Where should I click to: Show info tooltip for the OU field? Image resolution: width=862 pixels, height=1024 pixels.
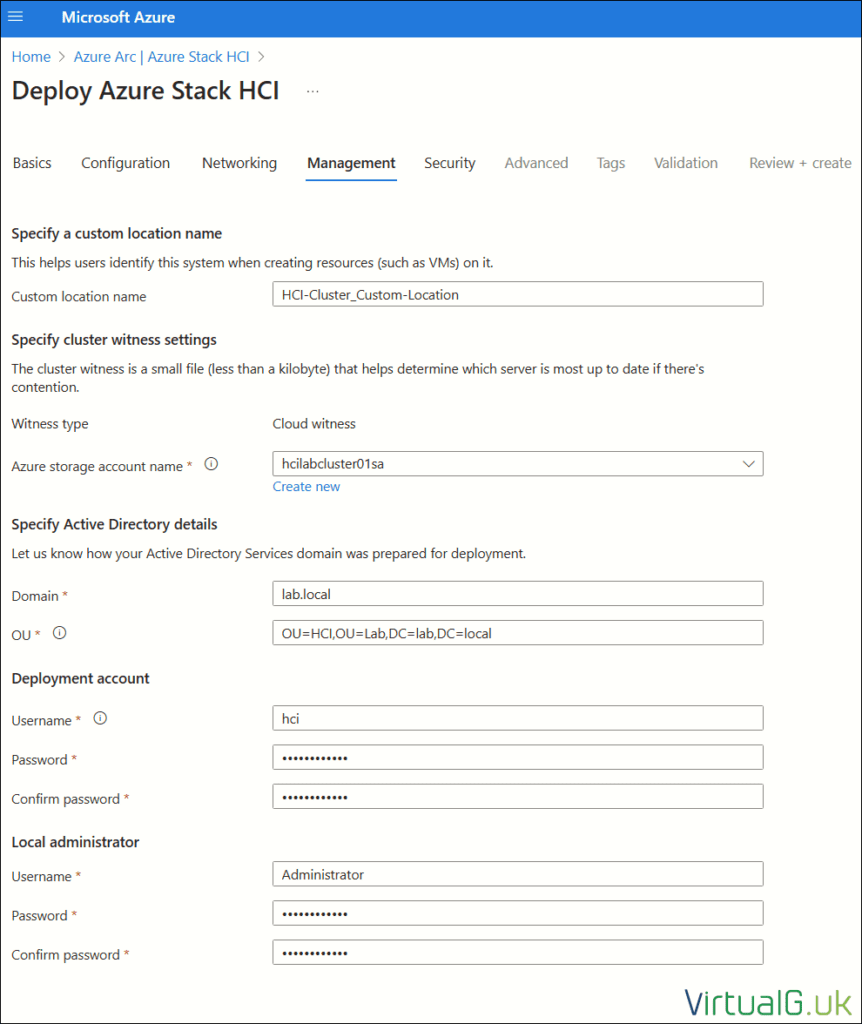click(x=59, y=633)
